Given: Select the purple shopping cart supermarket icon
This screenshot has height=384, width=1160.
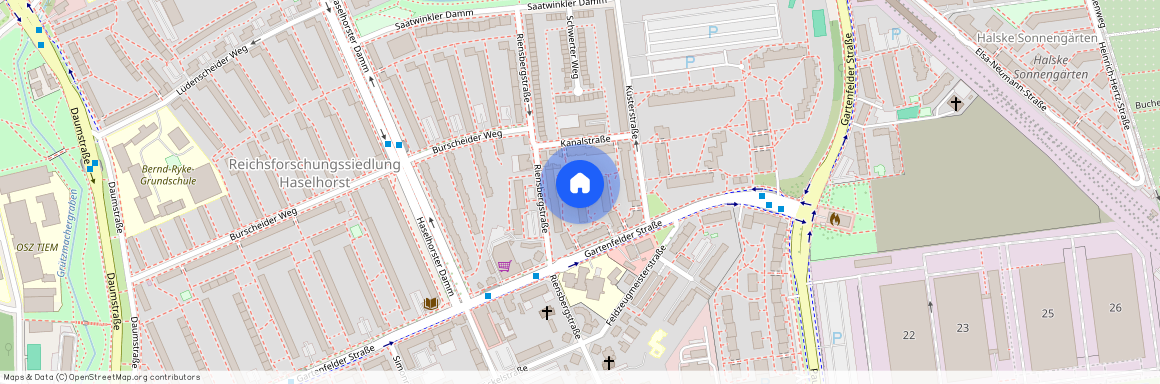Looking at the screenshot, I should click(504, 266).
